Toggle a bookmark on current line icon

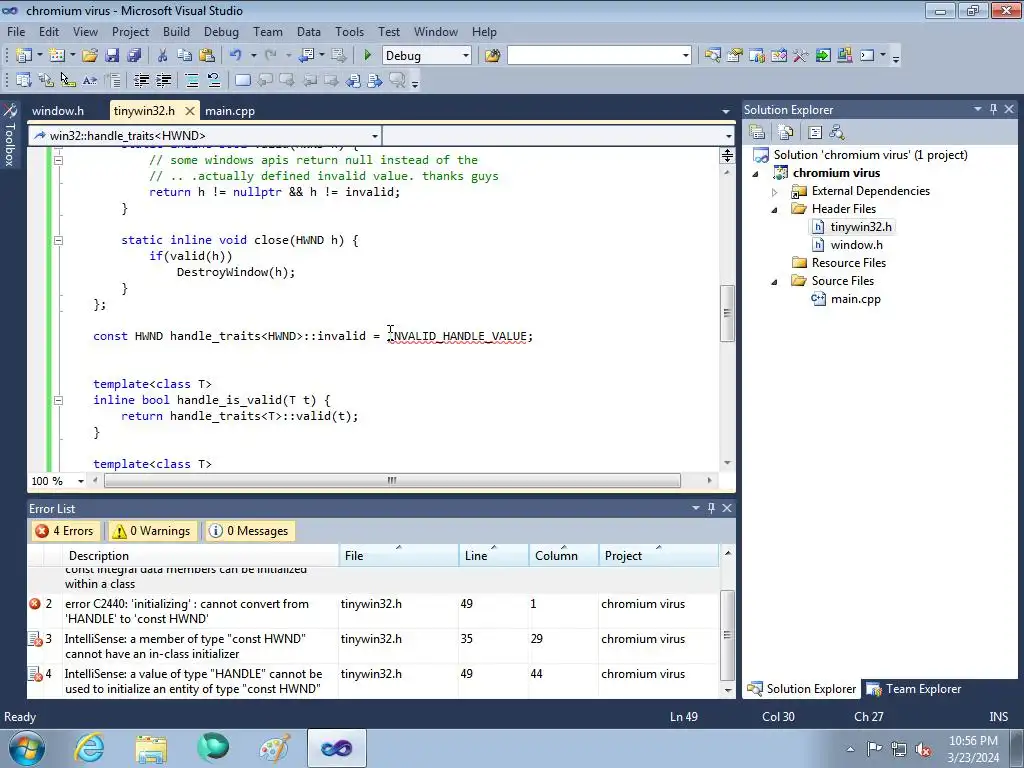242,80
